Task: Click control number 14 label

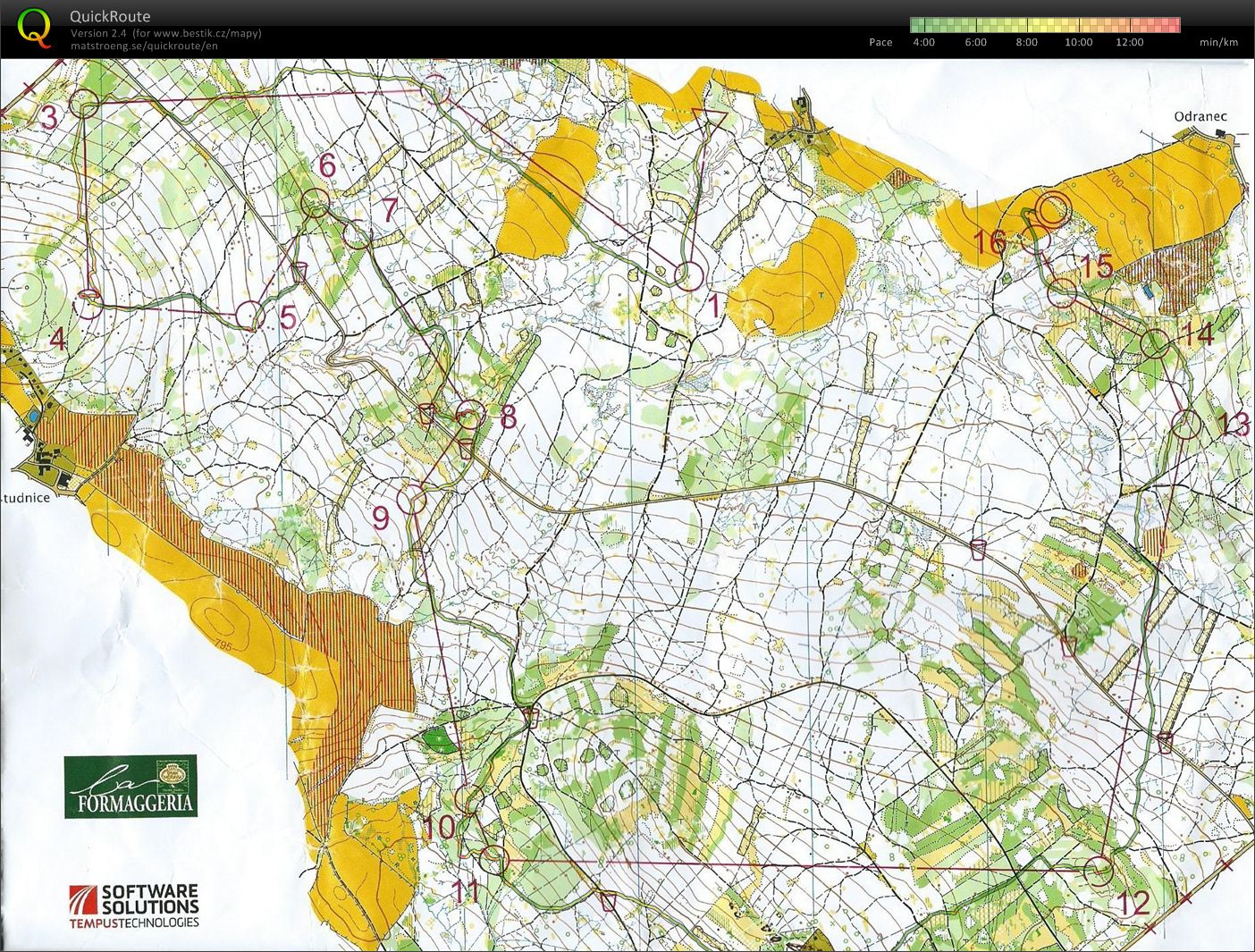Action: [1198, 333]
